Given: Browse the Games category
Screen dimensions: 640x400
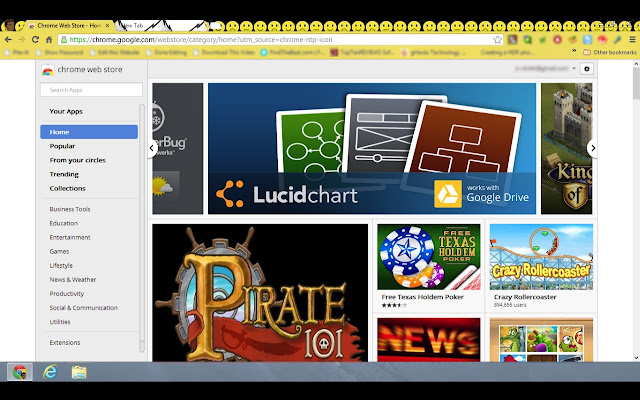Looking at the screenshot, I should coord(59,251).
